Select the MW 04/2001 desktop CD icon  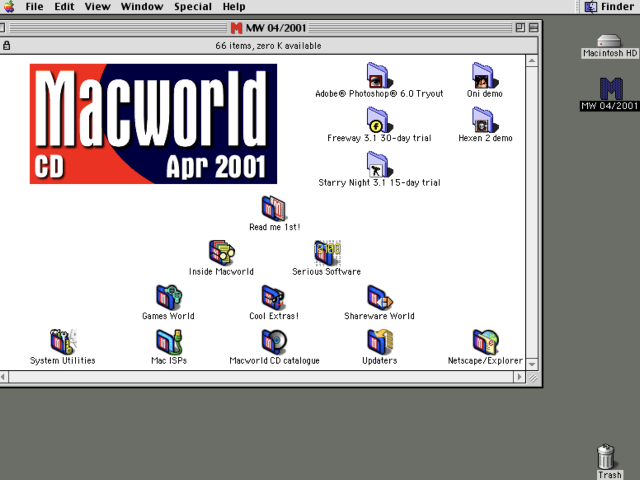pyautogui.click(x=611, y=89)
